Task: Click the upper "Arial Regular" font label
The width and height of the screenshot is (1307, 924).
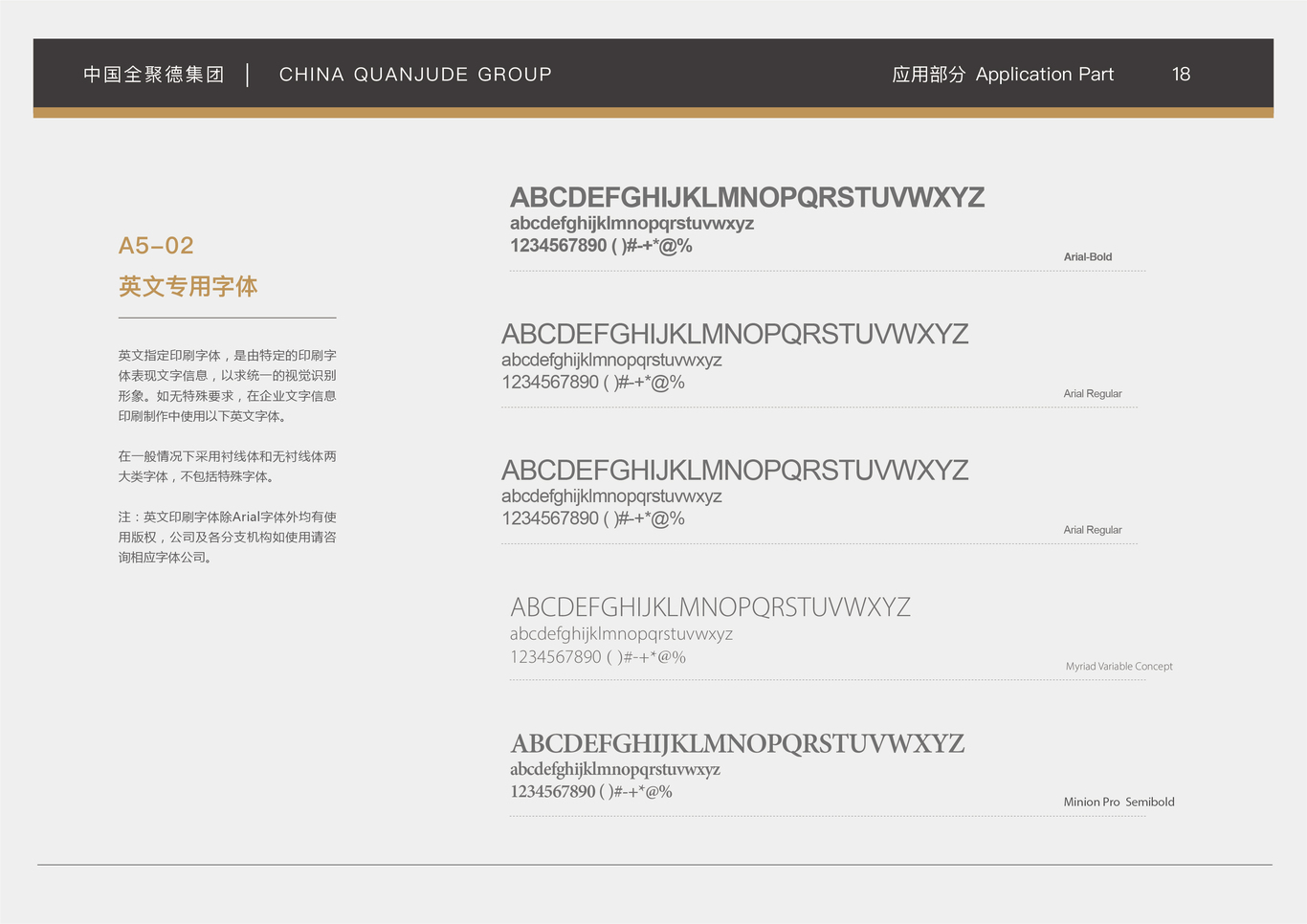Action: point(1093,394)
